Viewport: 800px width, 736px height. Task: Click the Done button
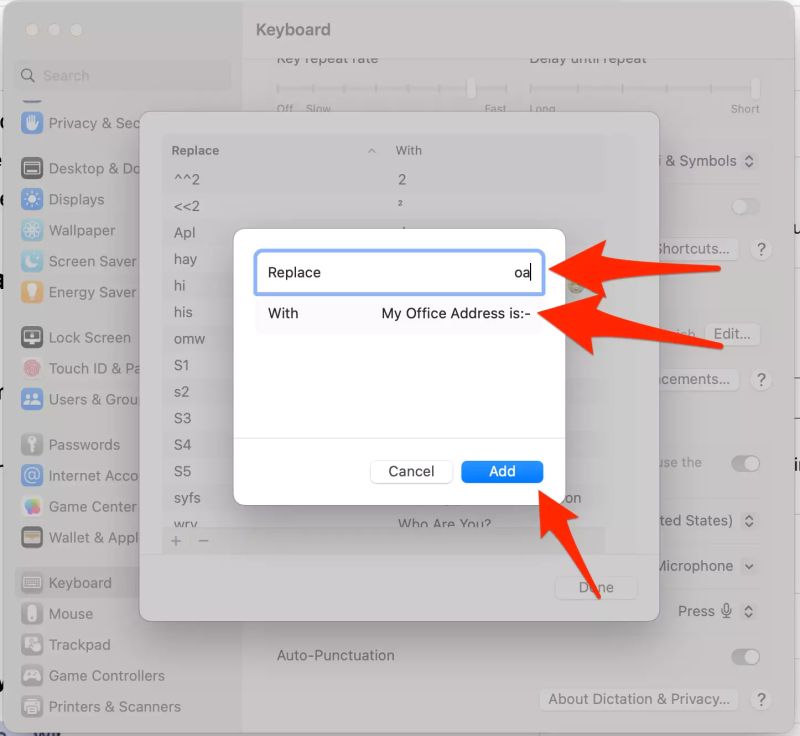click(596, 588)
